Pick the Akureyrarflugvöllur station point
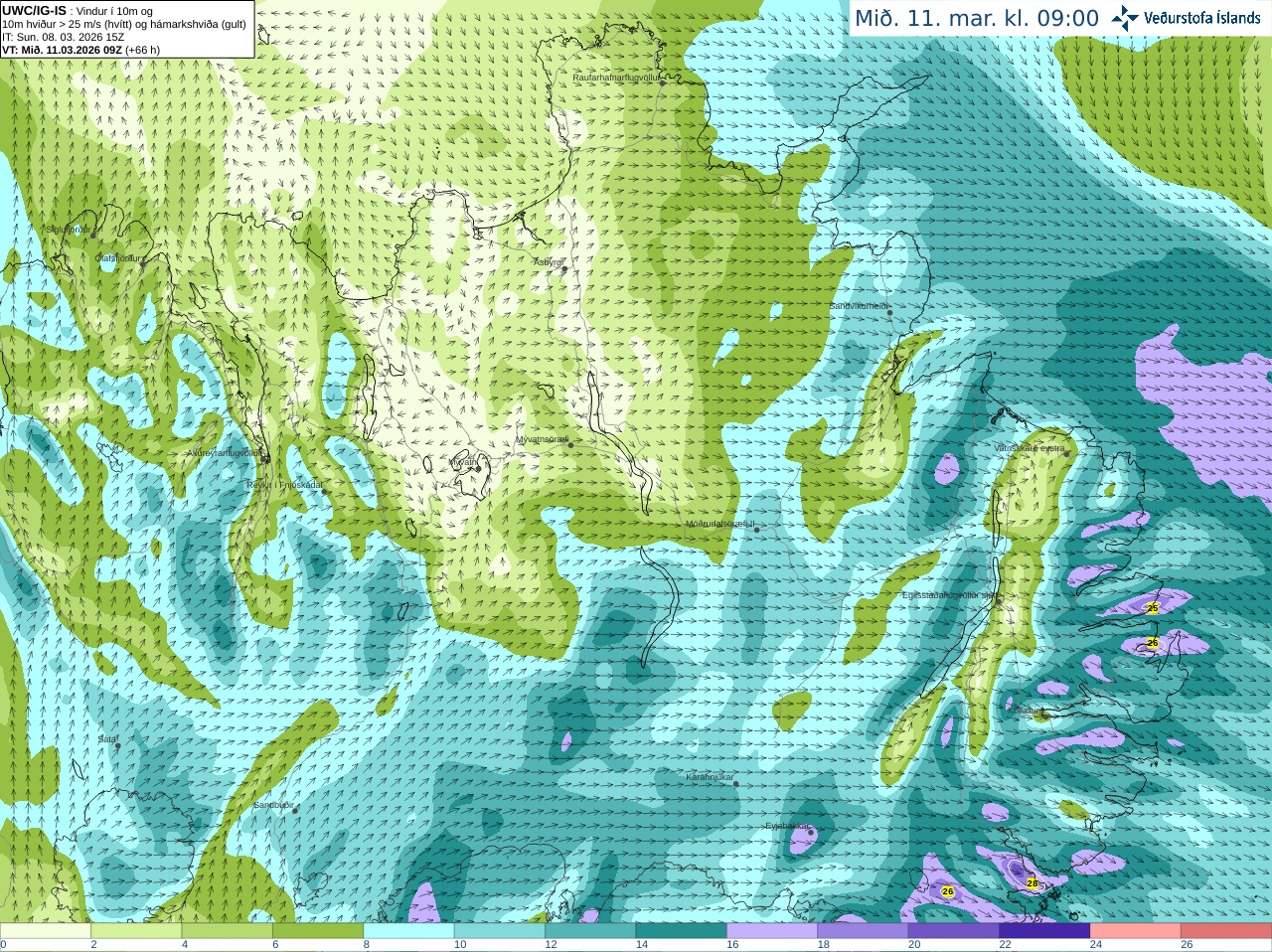 pos(263,458)
